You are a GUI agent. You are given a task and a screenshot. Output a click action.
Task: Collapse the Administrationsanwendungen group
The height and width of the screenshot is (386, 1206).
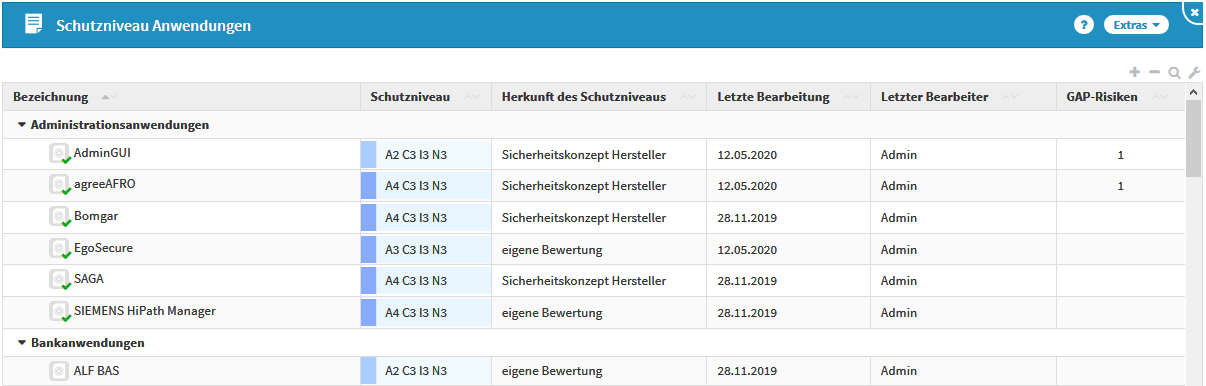coord(22,125)
